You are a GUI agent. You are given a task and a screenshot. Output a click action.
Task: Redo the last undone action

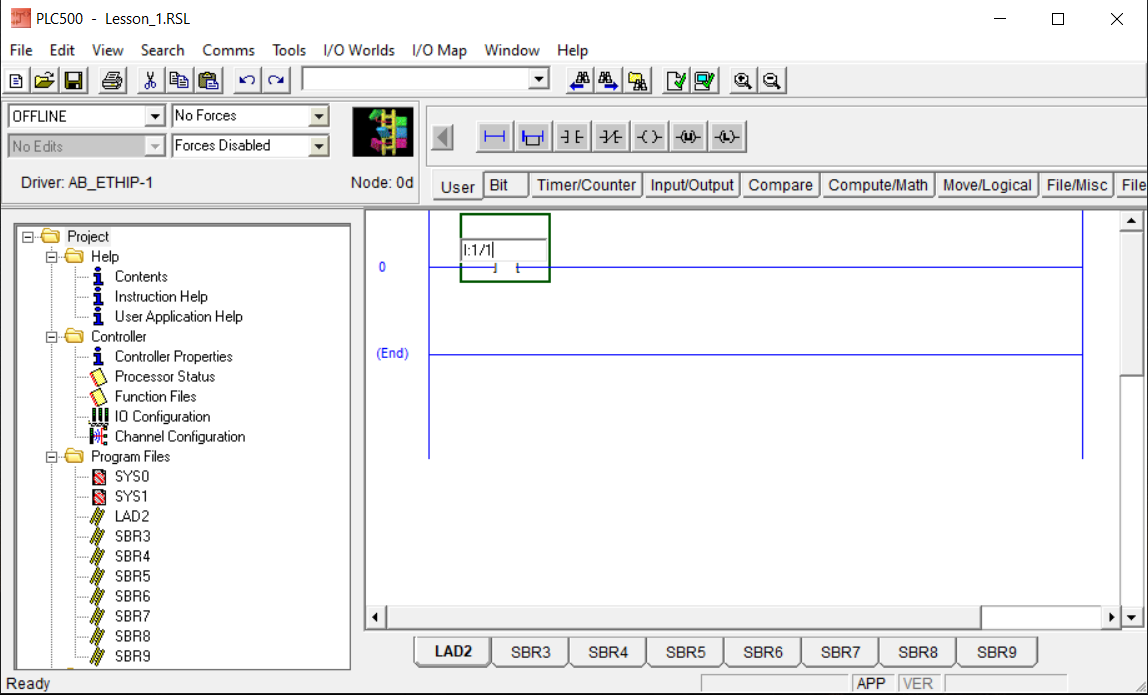276,81
